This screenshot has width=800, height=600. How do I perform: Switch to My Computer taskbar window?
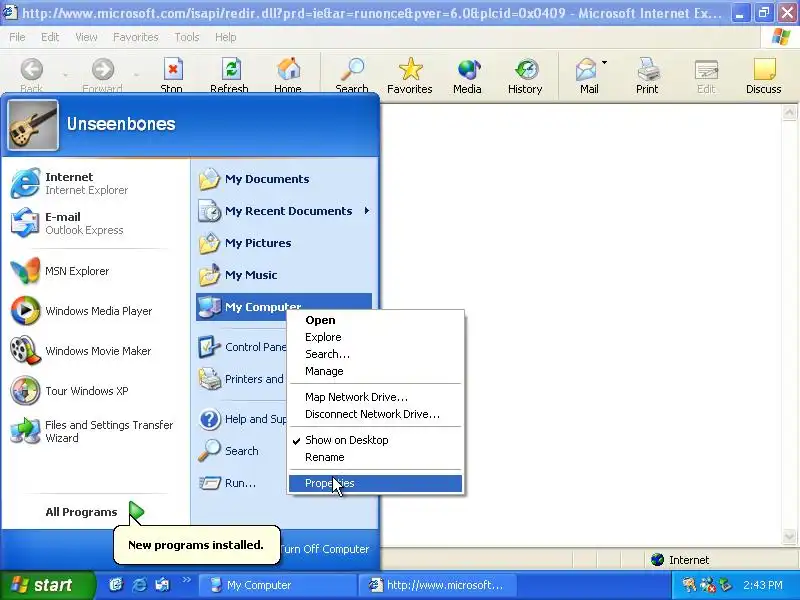click(x=276, y=585)
